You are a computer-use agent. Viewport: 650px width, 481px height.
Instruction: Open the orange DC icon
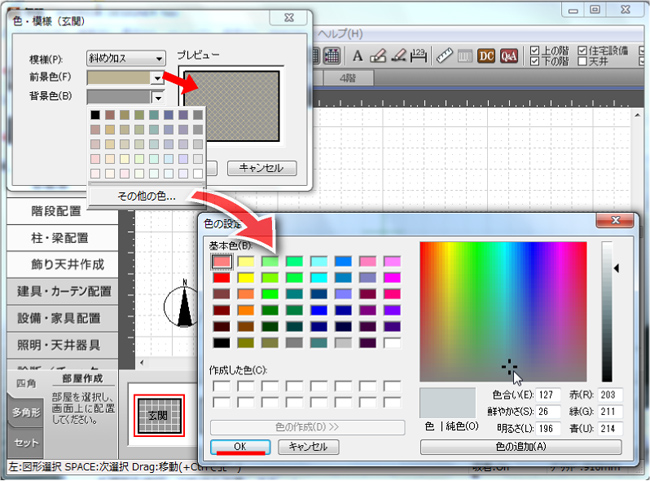click(x=487, y=55)
